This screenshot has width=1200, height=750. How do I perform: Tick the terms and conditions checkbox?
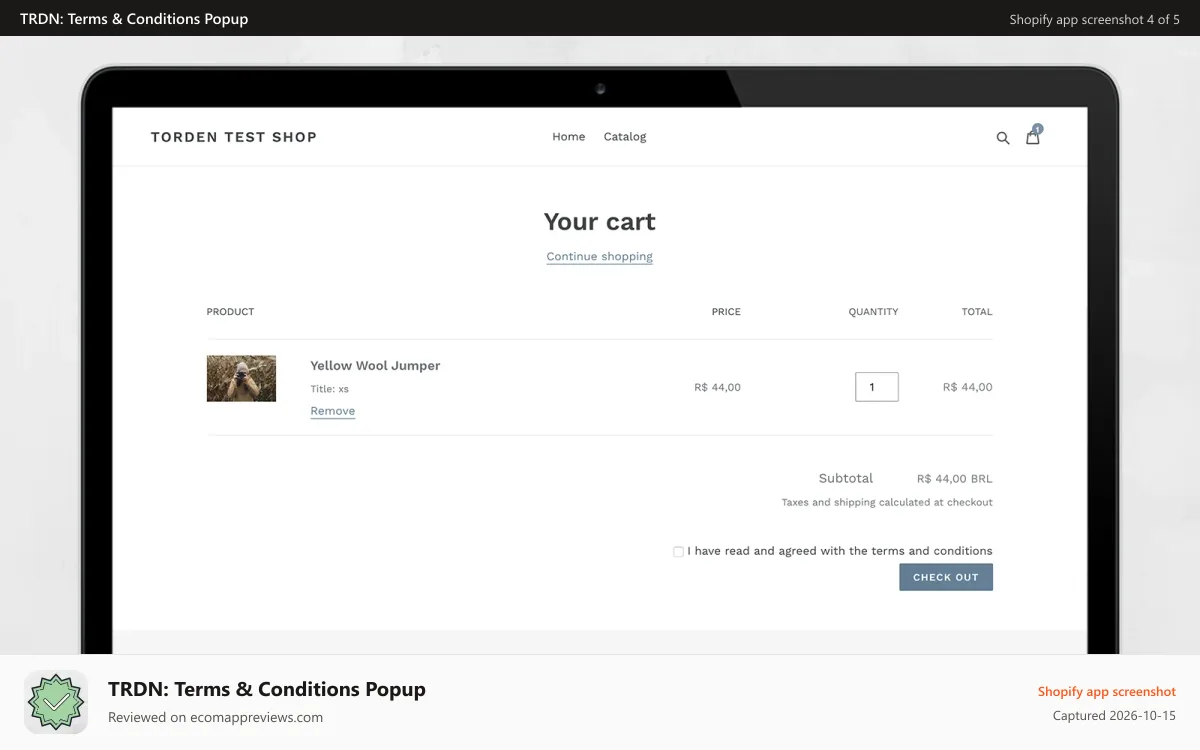pos(678,551)
